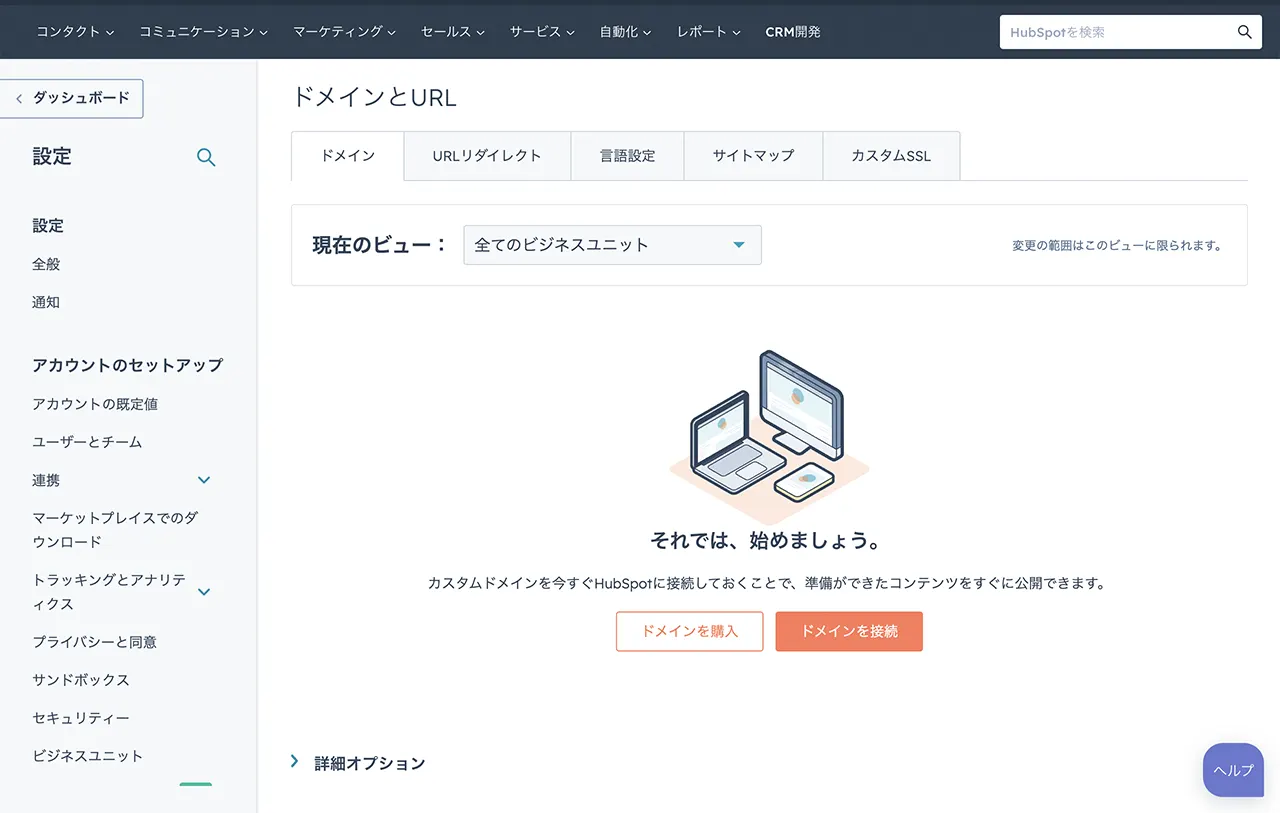The image size is (1280, 813).
Task: Select the ドメイン tab
Action: pyautogui.click(x=348, y=156)
